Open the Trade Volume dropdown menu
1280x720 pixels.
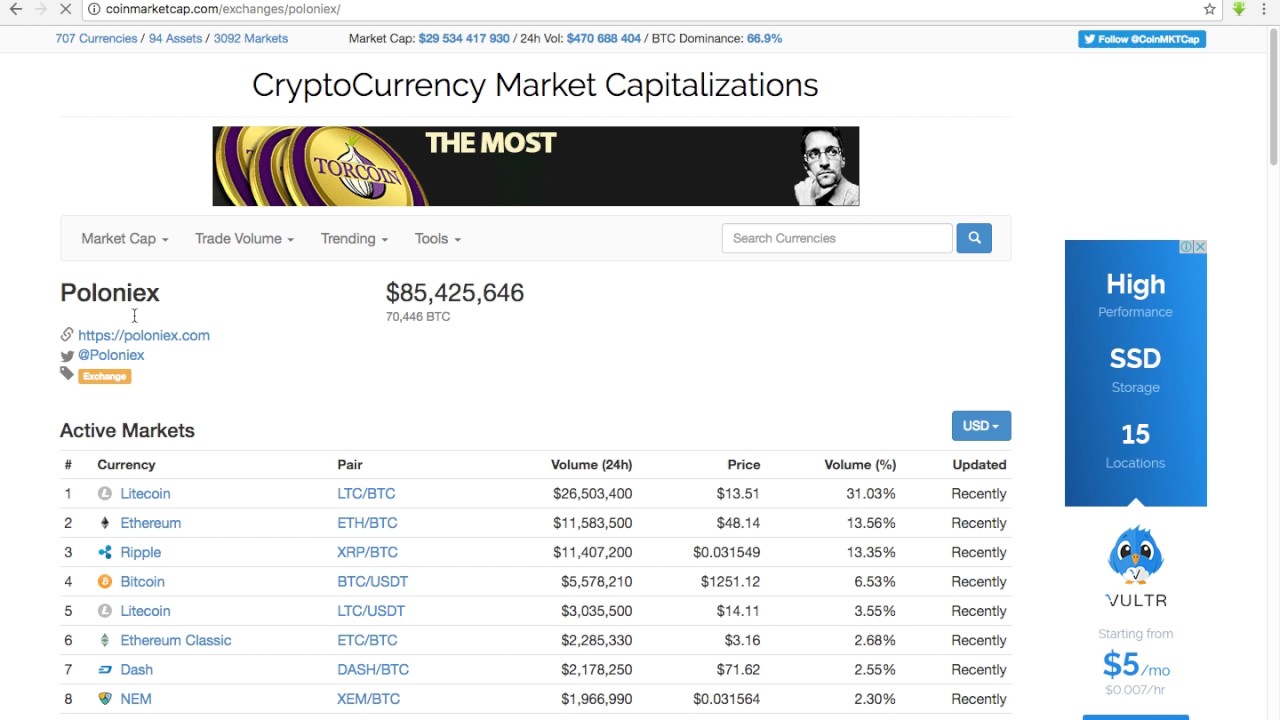point(244,238)
